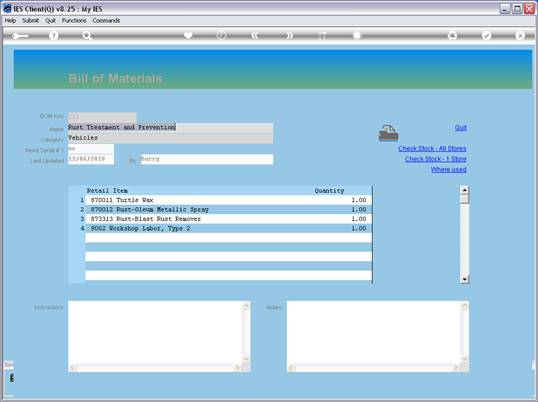The height and width of the screenshot is (402, 538).
Task: Open the Commands menu
Action: 106,21
